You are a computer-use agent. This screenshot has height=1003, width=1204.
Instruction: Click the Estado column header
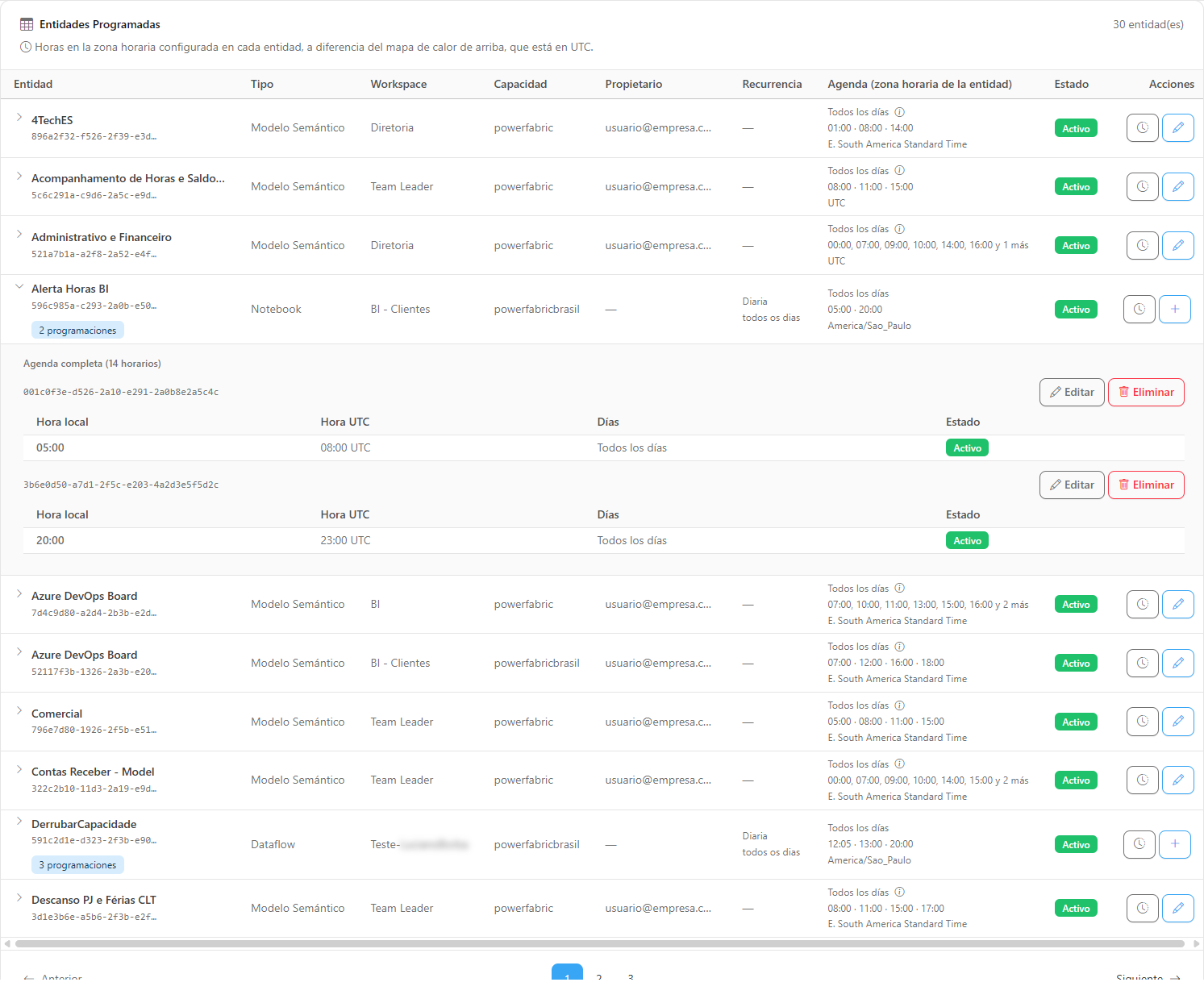tap(1071, 84)
